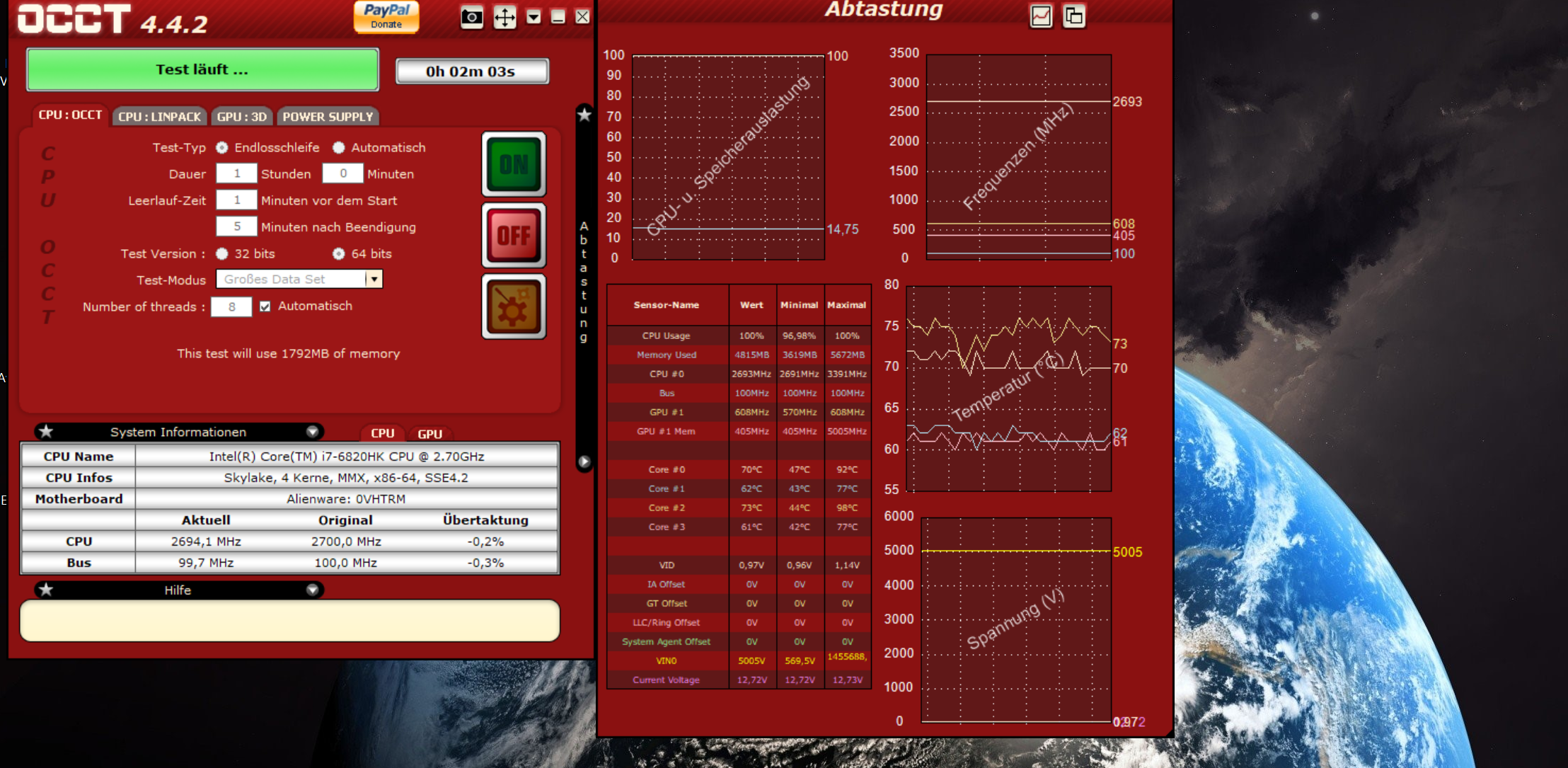This screenshot has height=768, width=1568.
Task: Collapse the System Informationen section
Action: click(312, 432)
